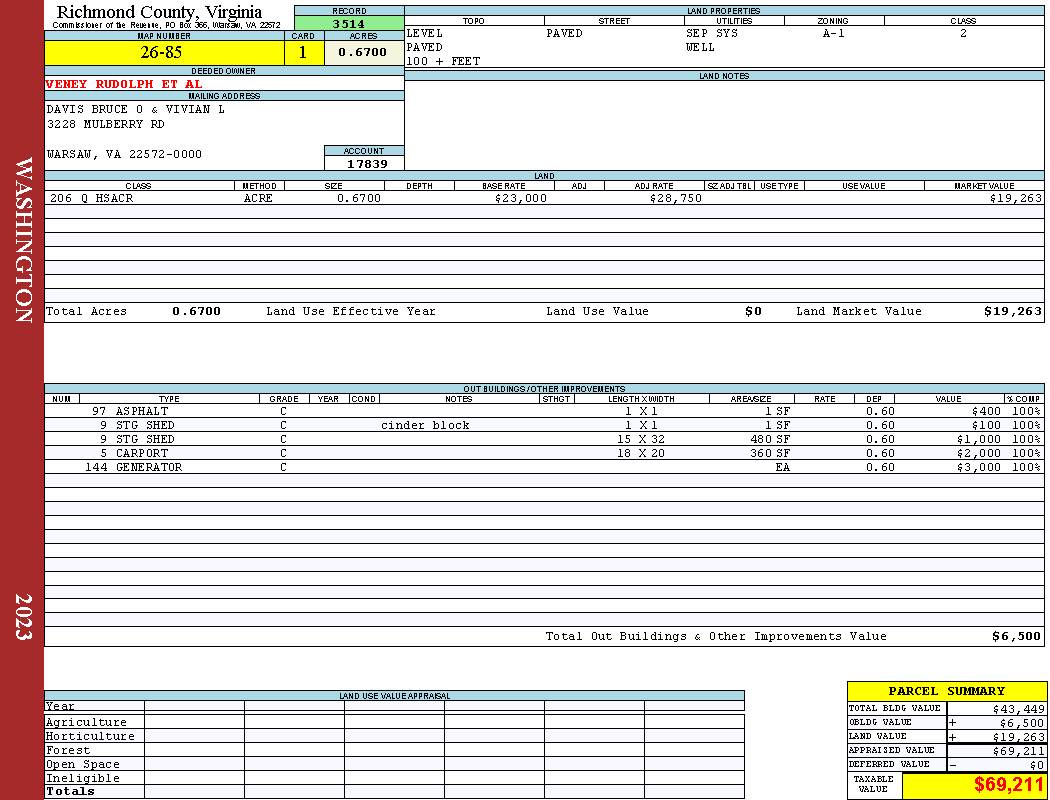Click the address line 3228 MULBERRY RD

click(105, 124)
